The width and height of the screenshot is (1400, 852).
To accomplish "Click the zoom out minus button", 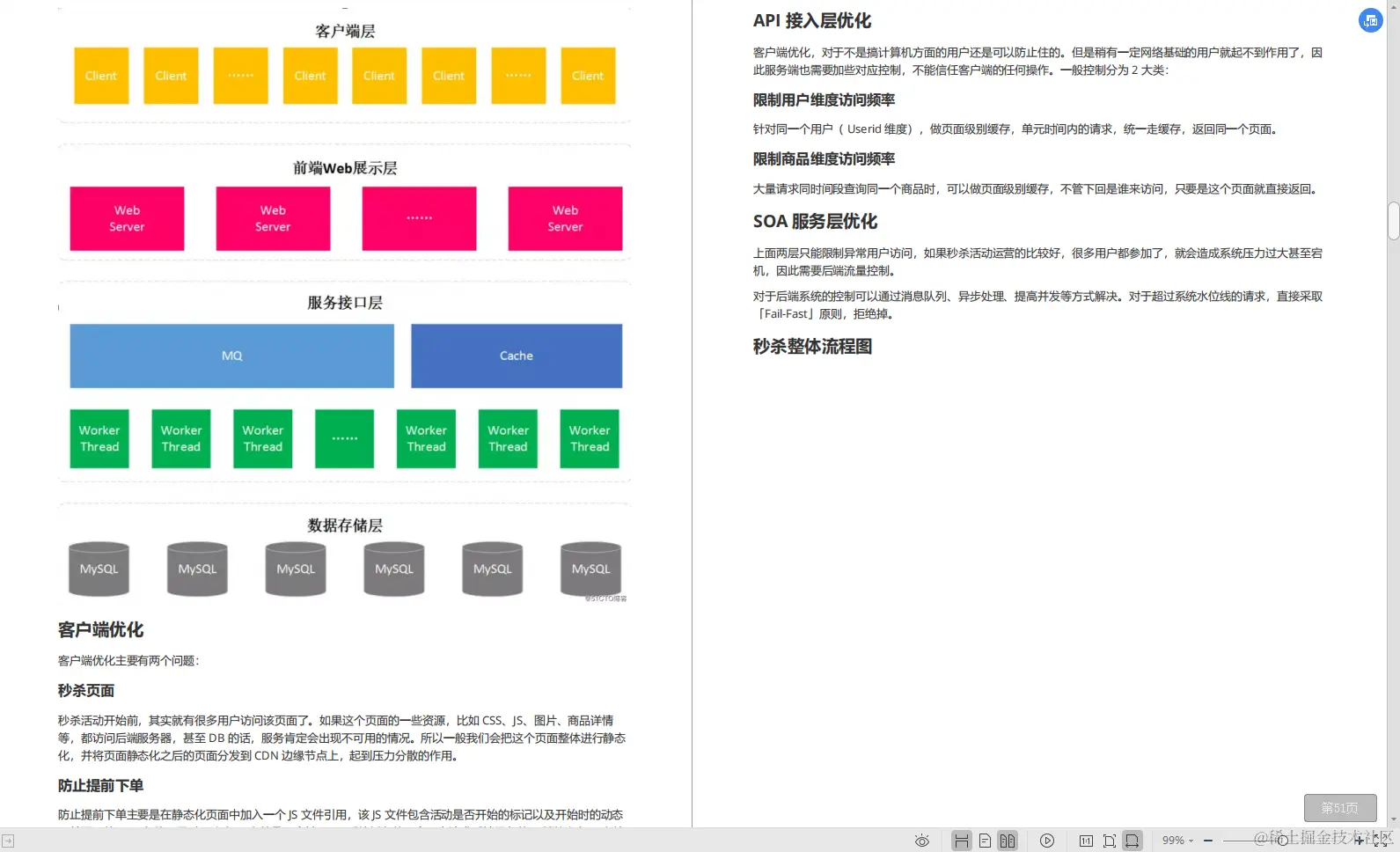I will [1208, 841].
